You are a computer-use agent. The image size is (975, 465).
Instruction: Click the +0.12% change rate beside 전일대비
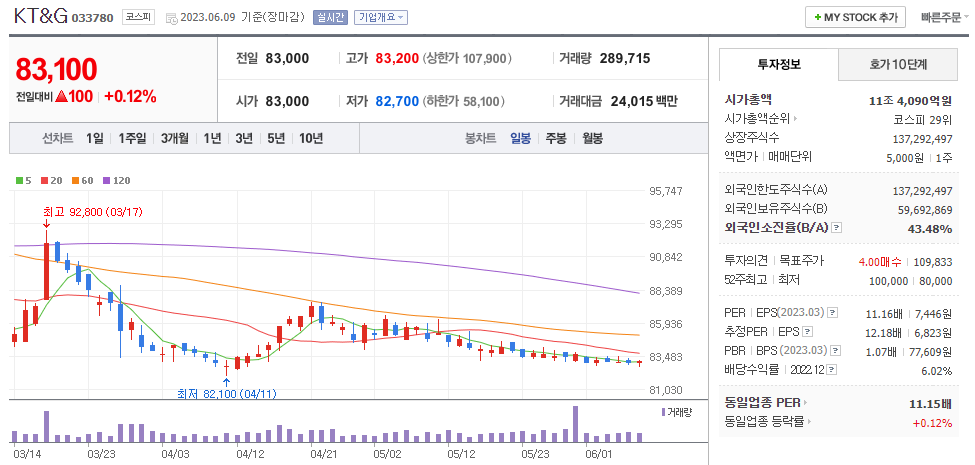tap(130, 96)
